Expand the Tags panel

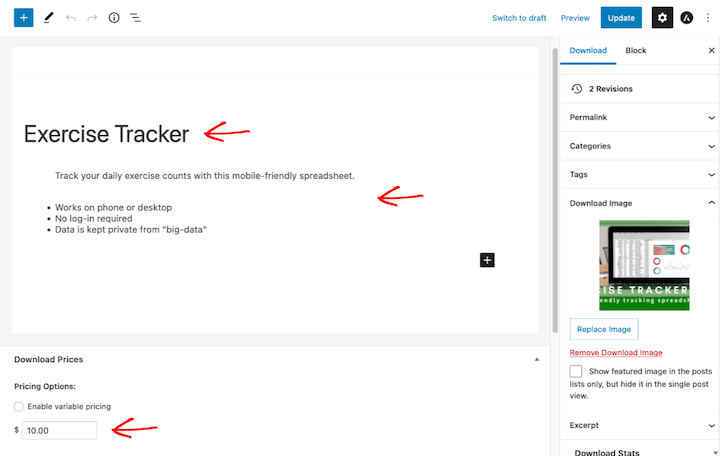click(638, 175)
